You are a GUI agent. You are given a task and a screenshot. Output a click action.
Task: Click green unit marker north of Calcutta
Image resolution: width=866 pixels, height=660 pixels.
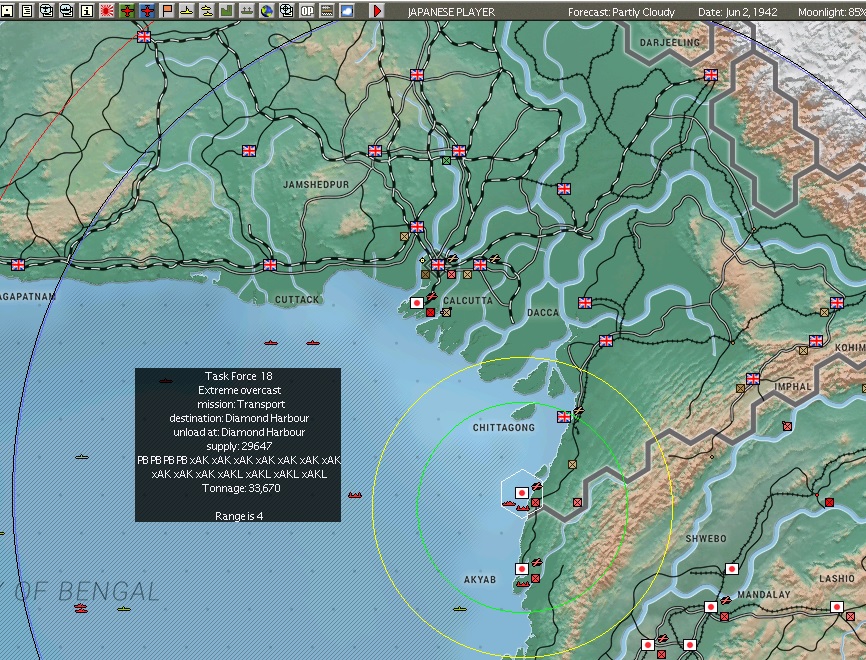point(446,160)
